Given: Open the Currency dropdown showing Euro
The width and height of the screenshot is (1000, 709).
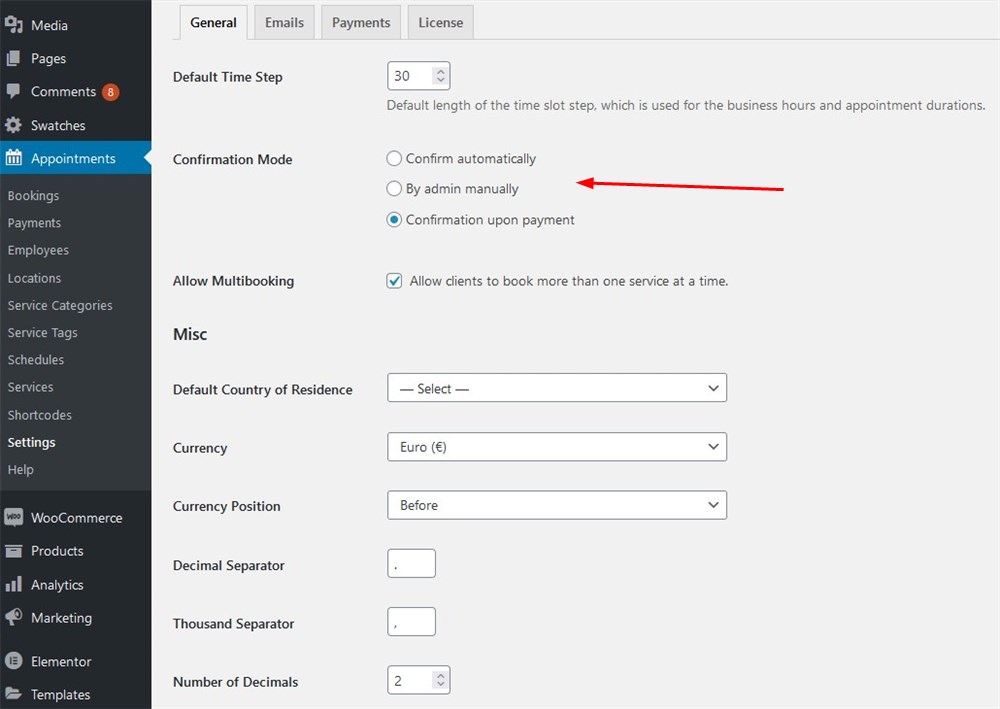Looking at the screenshot, I should tap(556, 447).
